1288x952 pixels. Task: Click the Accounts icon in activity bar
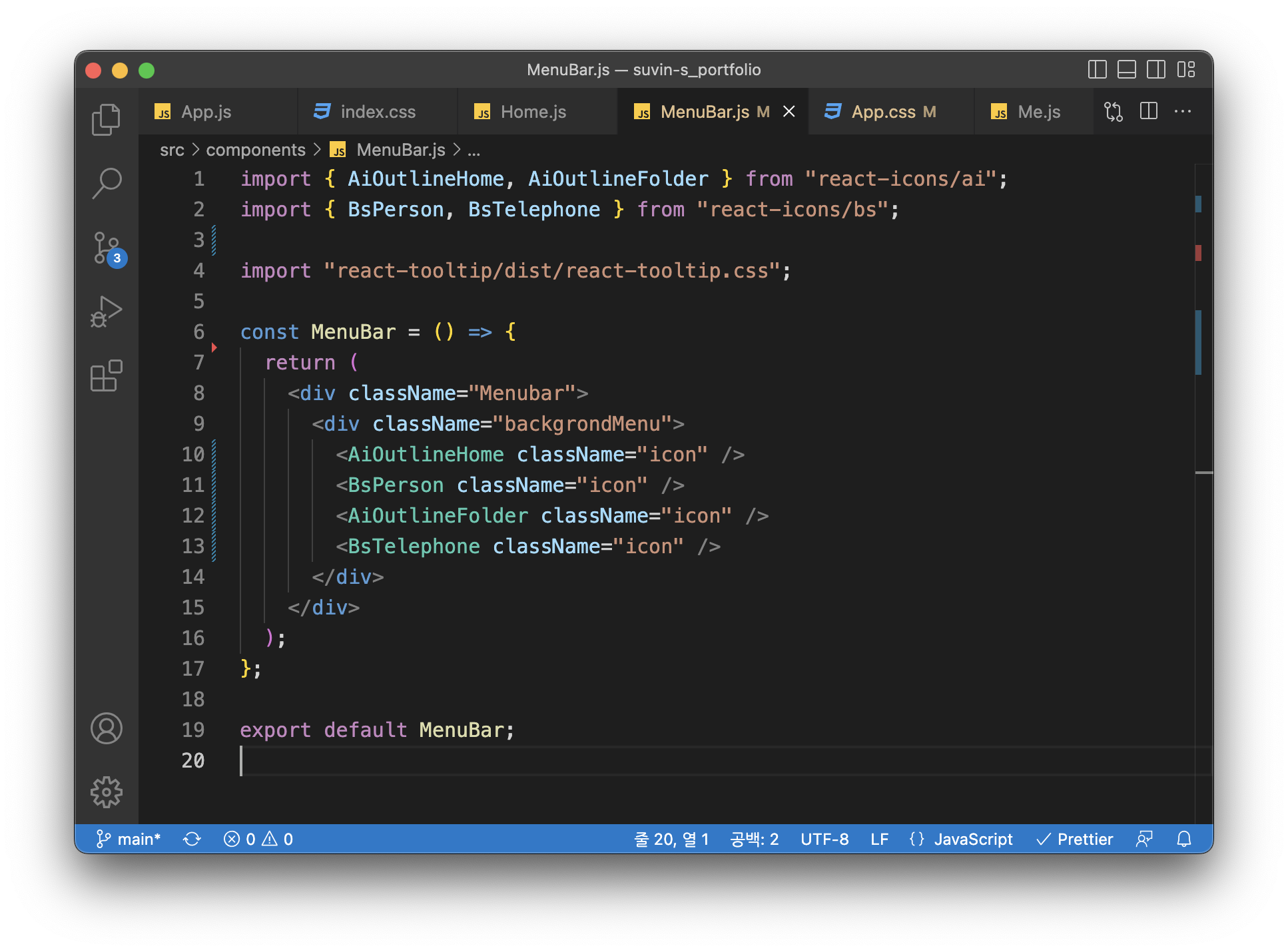click(x=106, y=728)
